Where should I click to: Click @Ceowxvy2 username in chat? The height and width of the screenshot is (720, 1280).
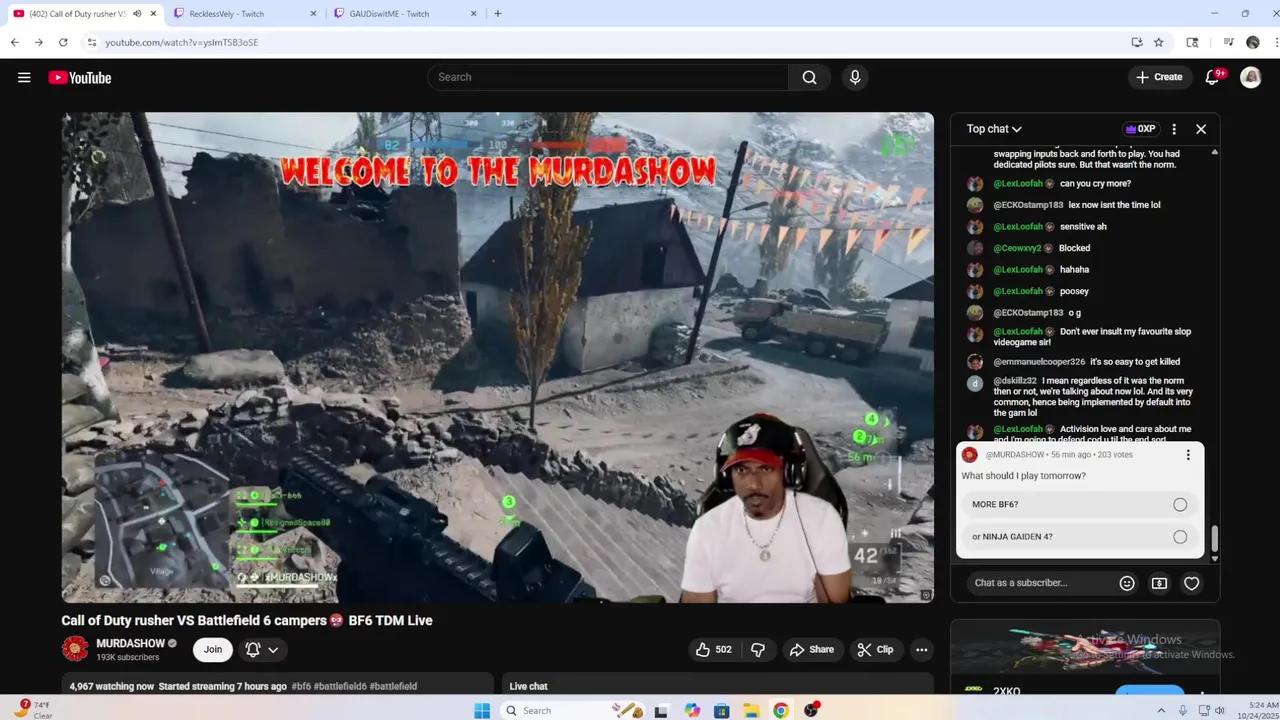1017,248
